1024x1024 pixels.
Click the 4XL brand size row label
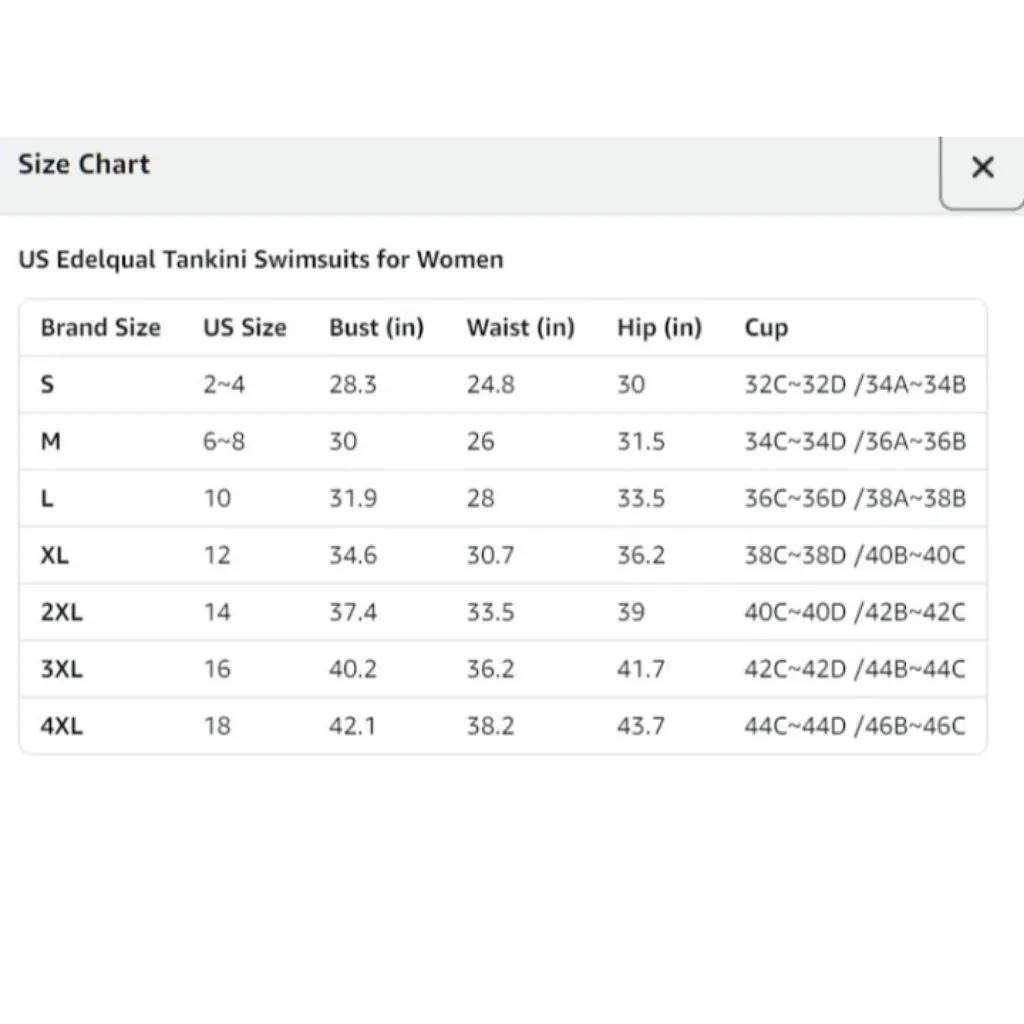61,727
